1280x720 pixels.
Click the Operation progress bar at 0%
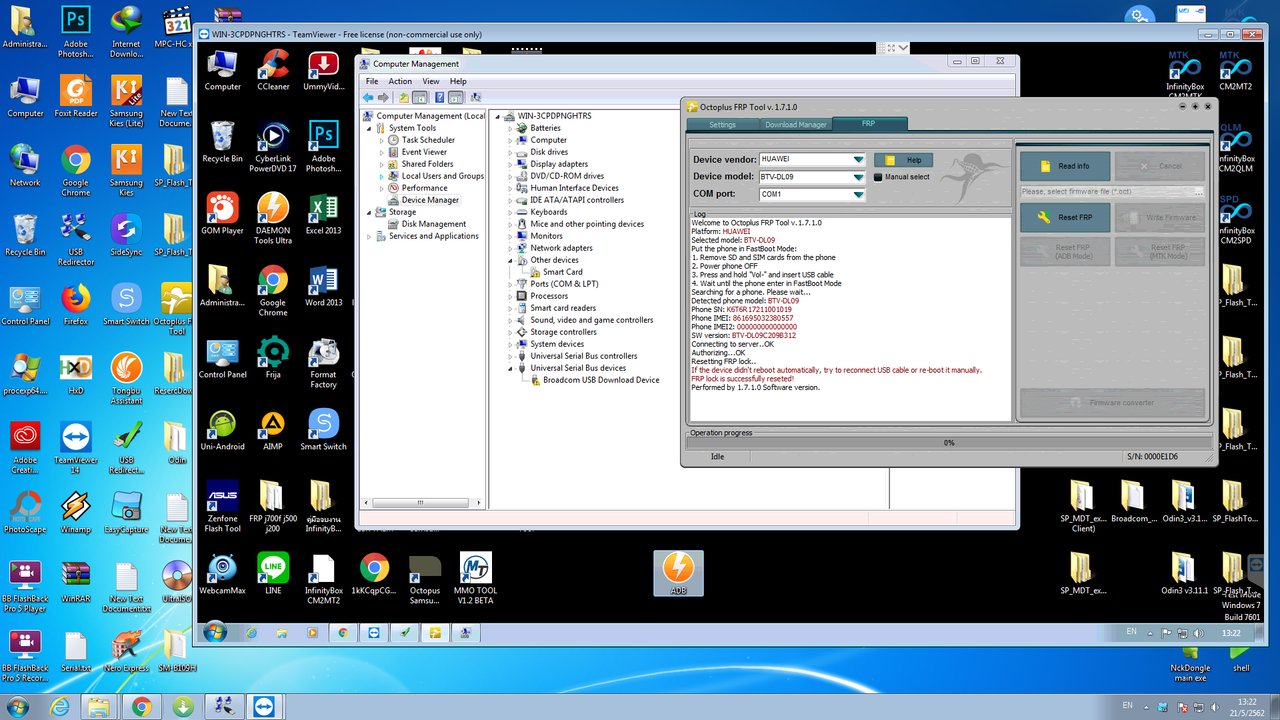coord(948,442)
